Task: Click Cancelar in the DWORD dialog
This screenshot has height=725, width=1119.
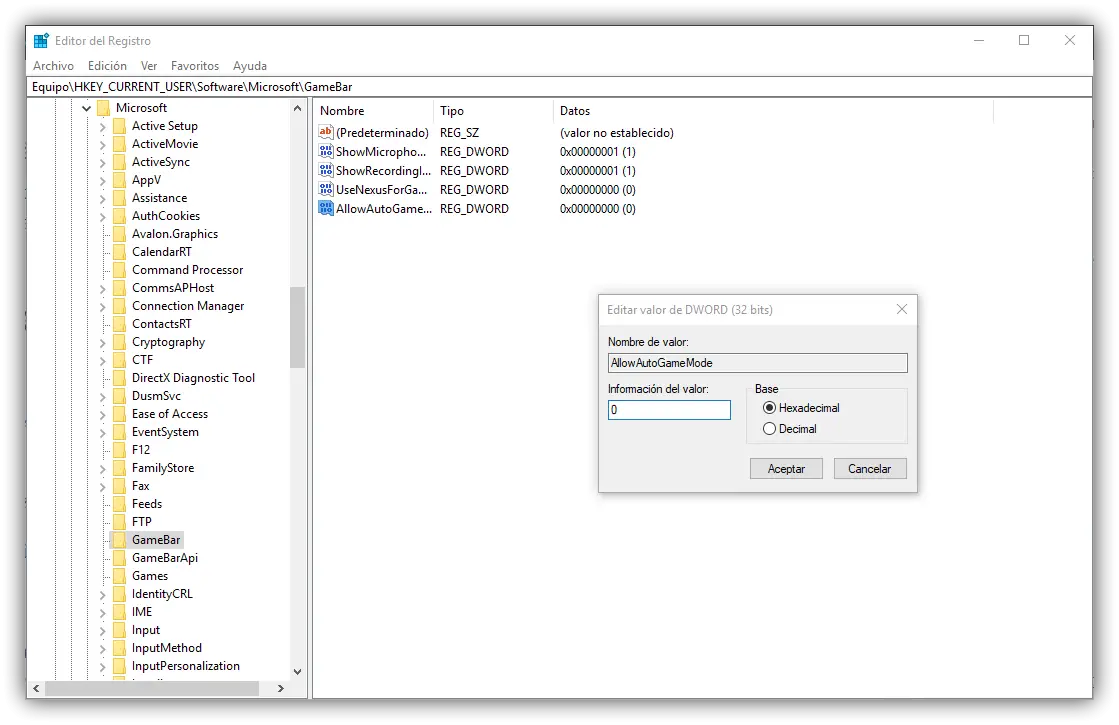Action: point(869,469)
